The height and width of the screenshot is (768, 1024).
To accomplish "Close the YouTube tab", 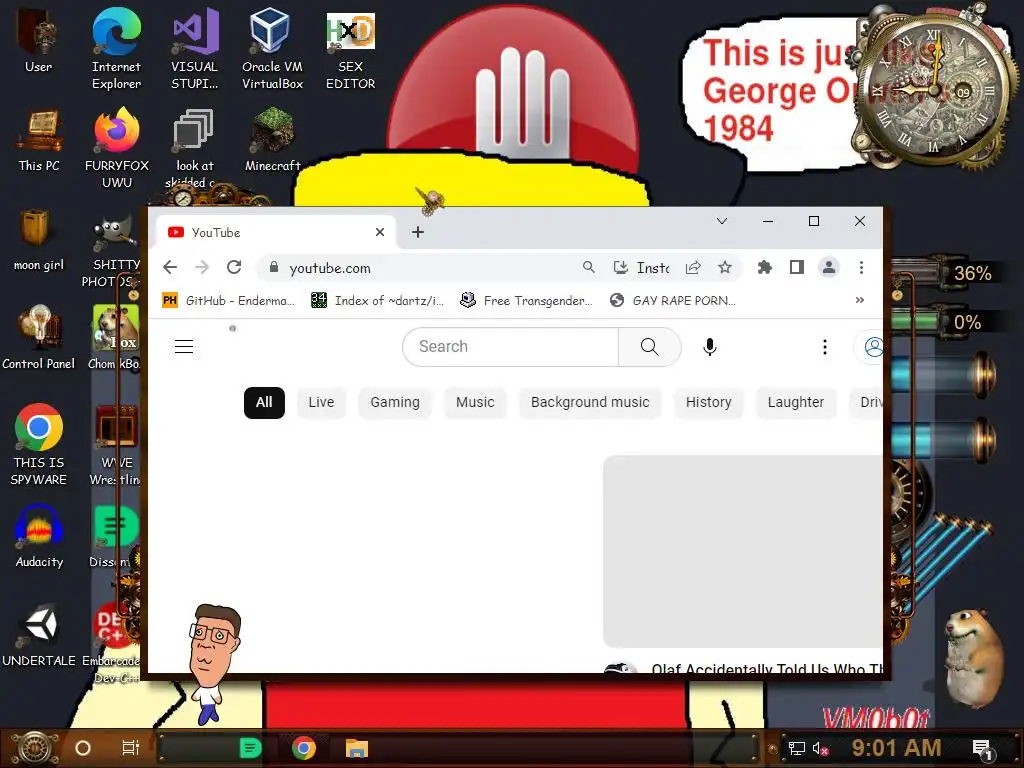I will tap(379, 232).
